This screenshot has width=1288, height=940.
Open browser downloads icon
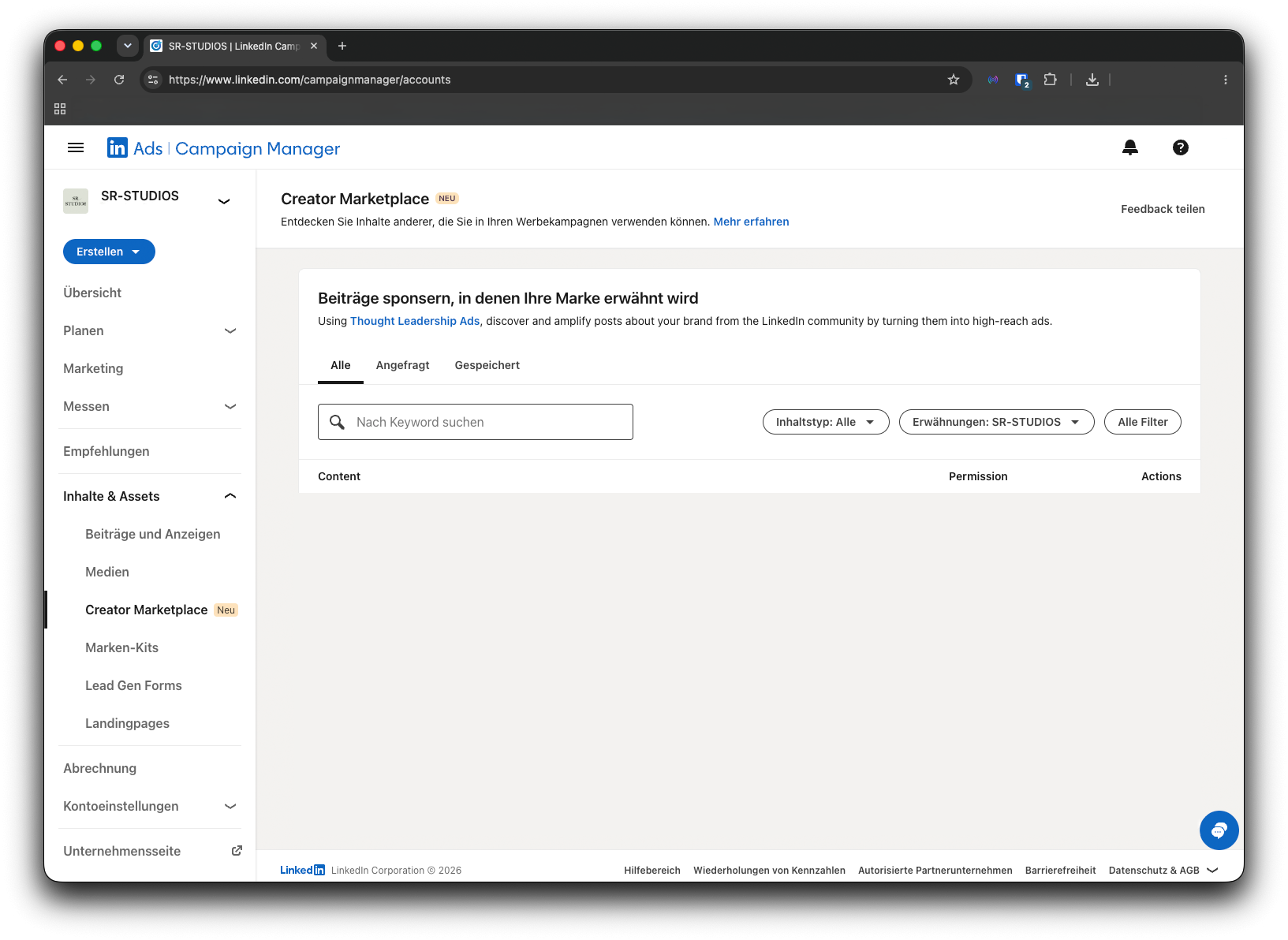tap(1092, 80)
